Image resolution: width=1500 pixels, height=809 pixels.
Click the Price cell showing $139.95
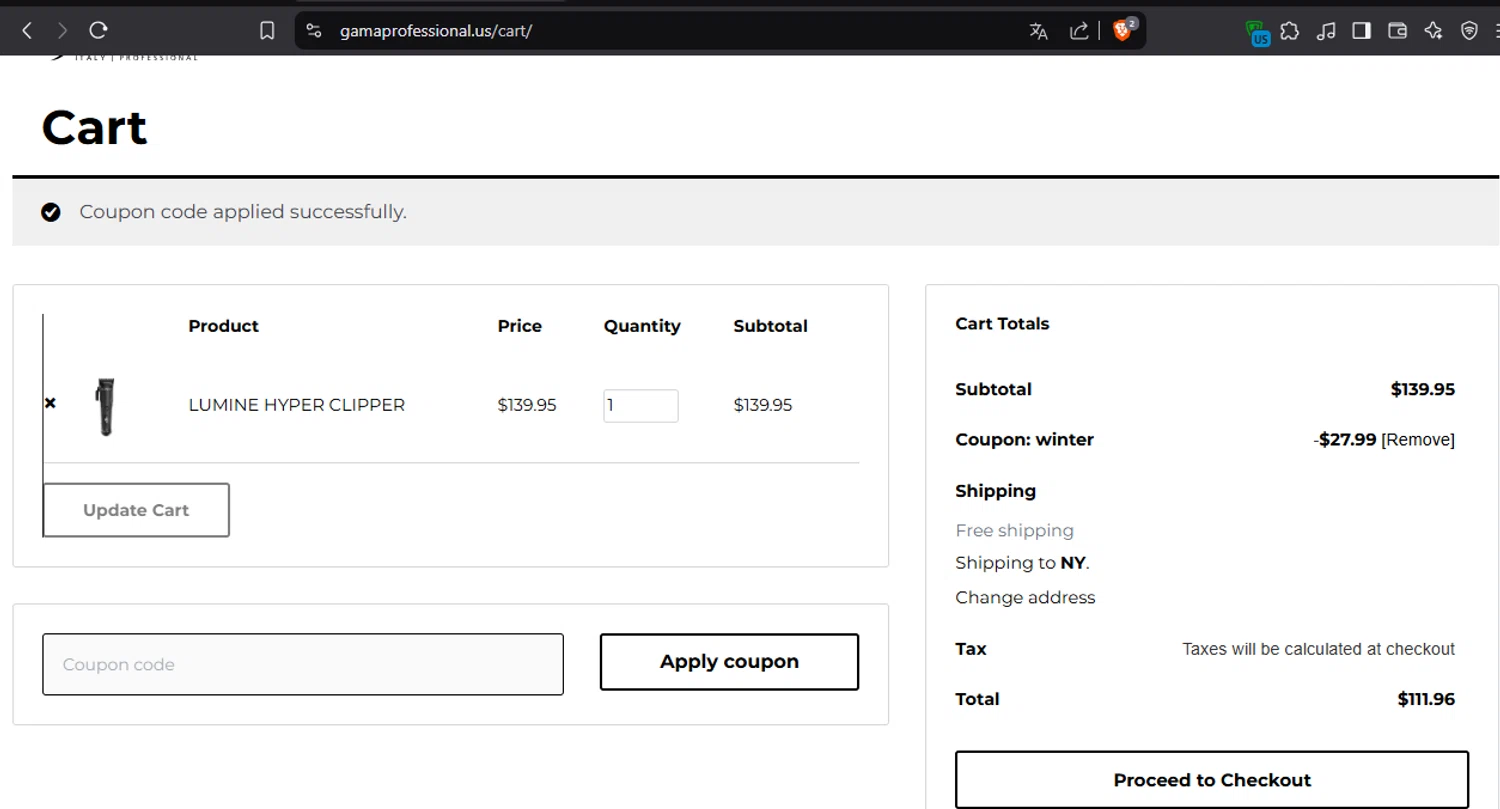tap(527, 405)
